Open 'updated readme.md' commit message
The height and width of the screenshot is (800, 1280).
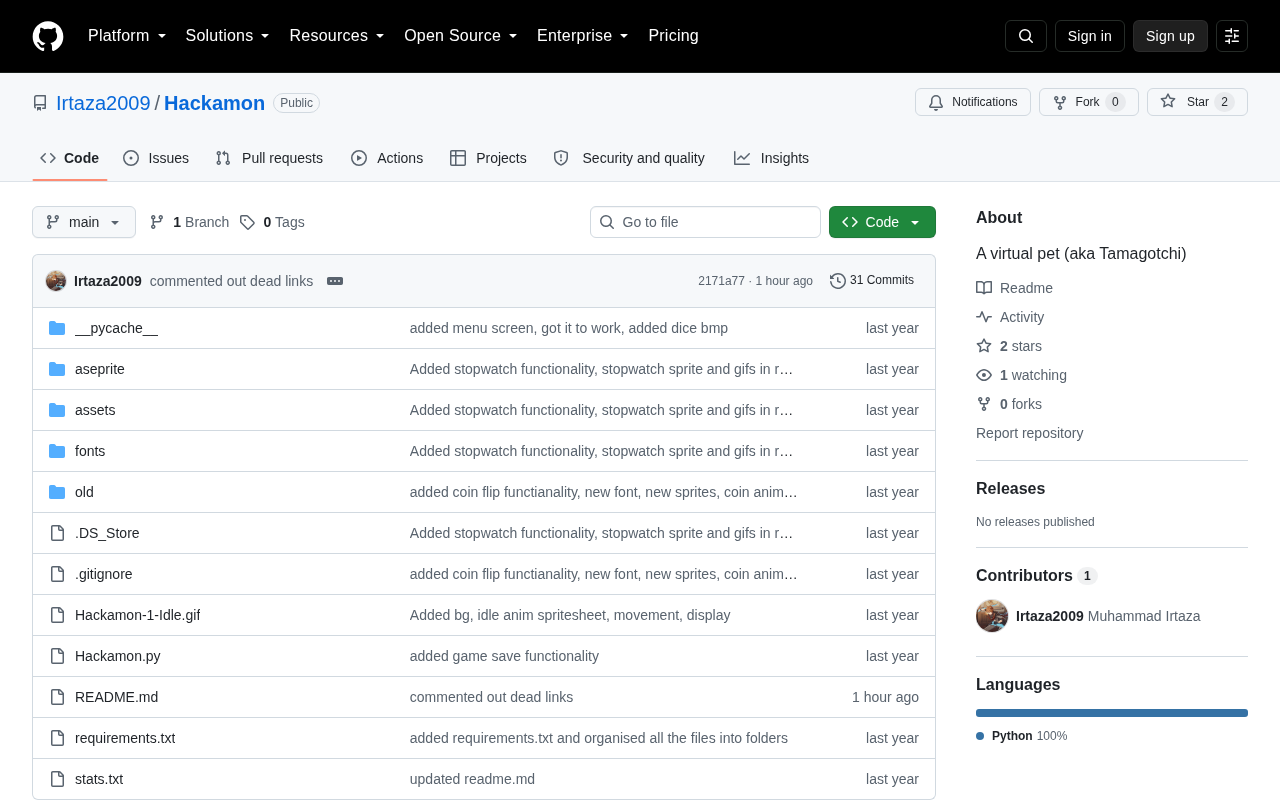tap(472, 779)
